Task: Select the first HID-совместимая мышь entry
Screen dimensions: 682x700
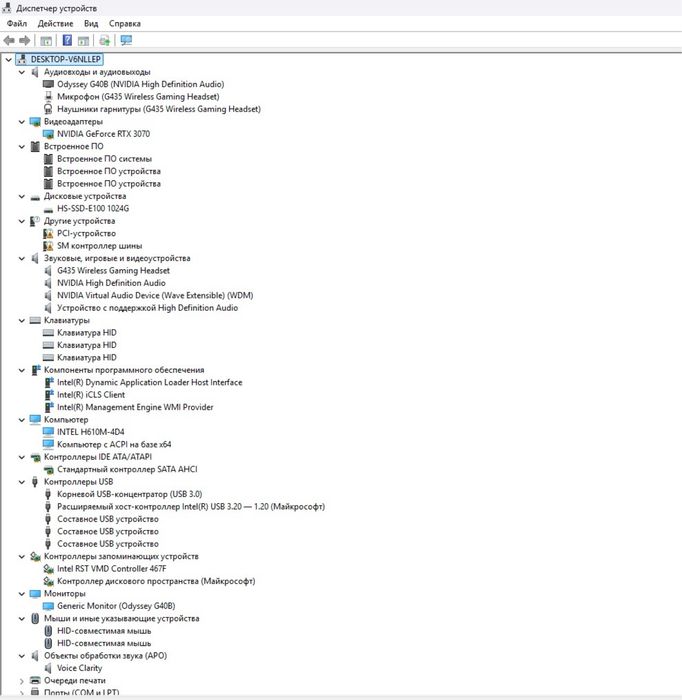Action: [x=104, y=631]
